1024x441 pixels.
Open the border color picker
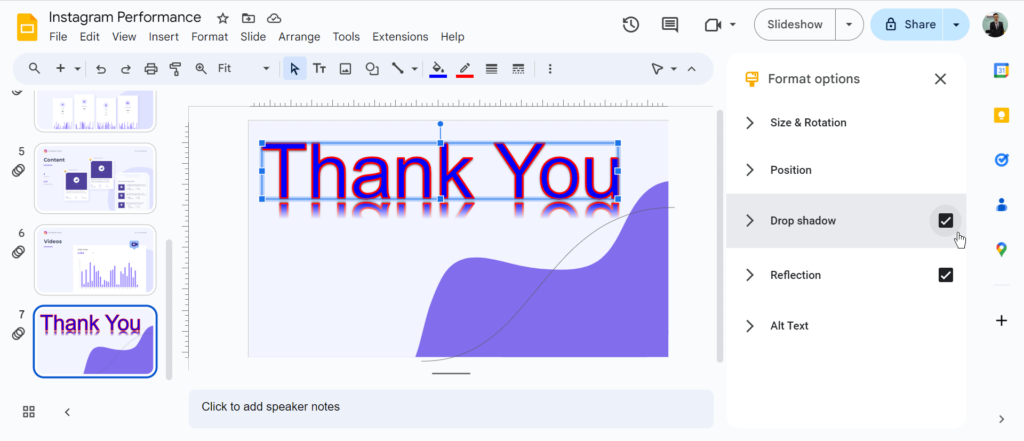pyautogui.click(x=464, y=69)
